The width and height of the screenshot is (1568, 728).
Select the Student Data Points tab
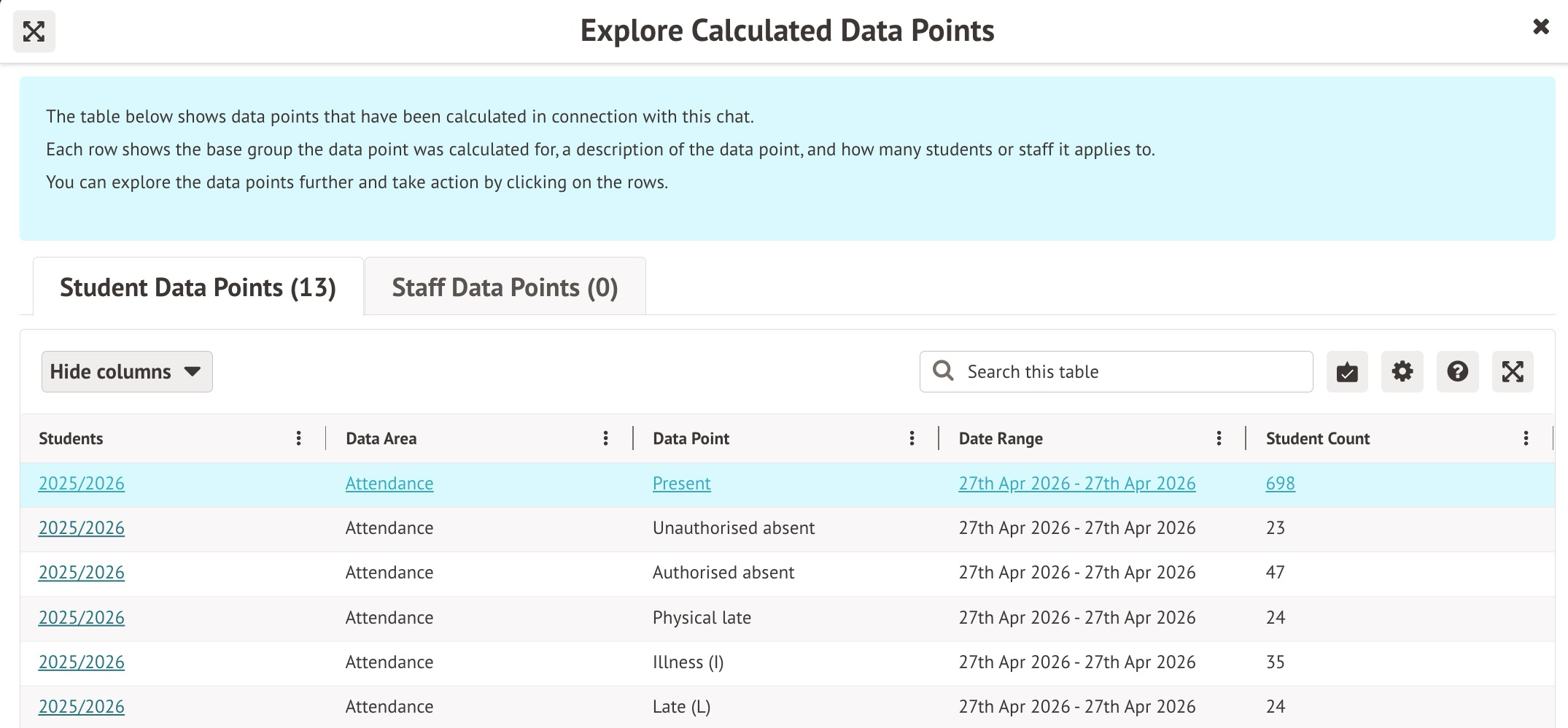click(x=198, y=287)
